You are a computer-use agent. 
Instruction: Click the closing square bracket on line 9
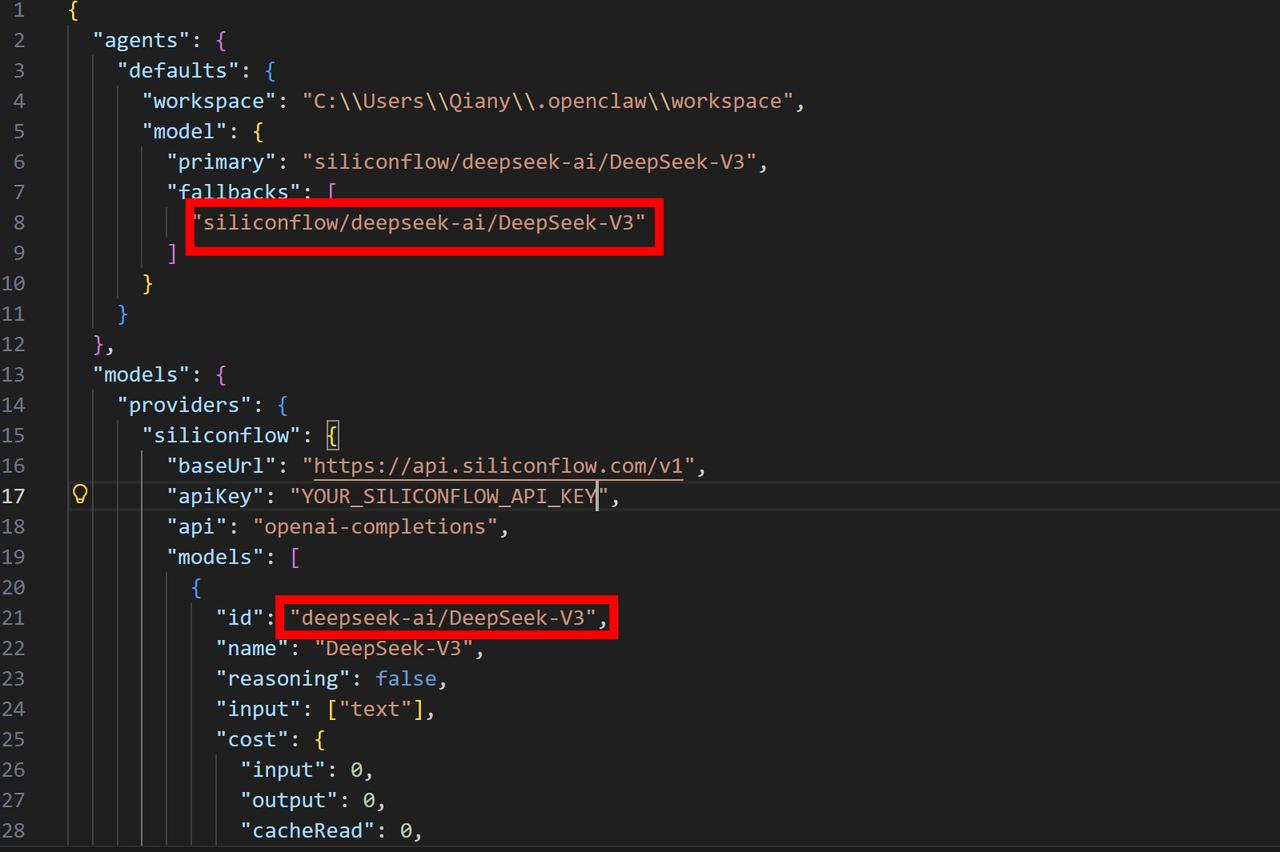[x=172, y=252]
